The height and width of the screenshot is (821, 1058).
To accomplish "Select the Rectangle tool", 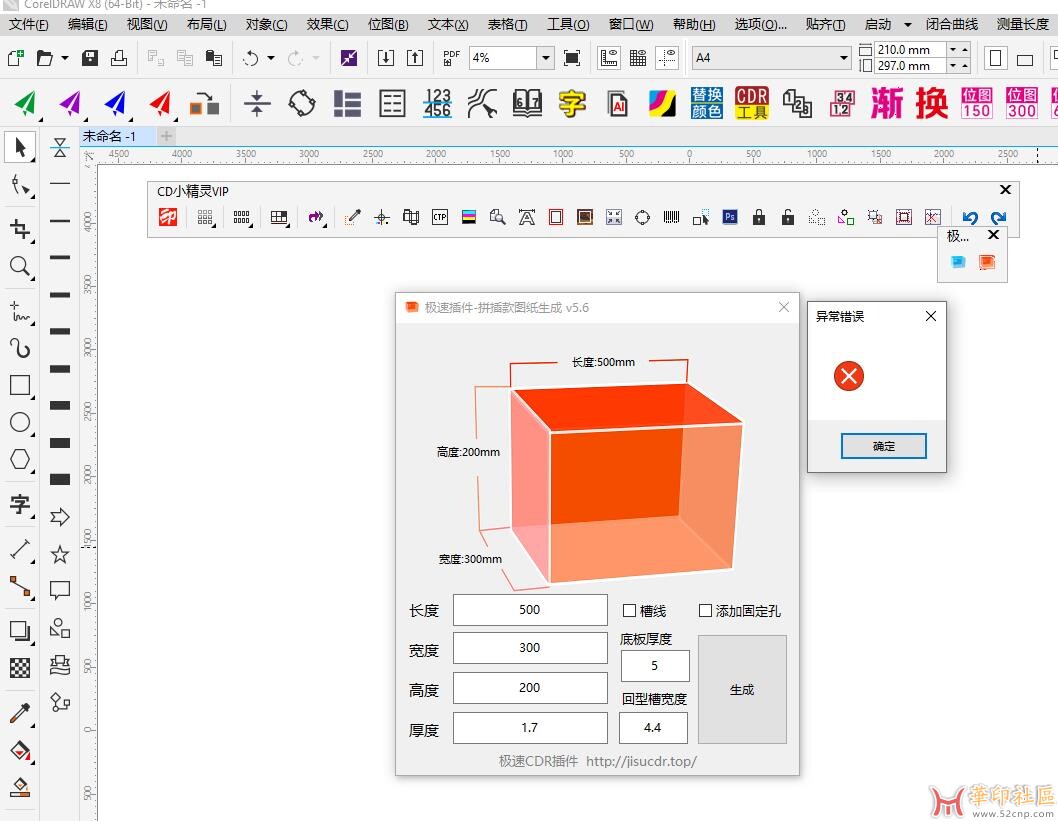I will click(x=20, y=385).
